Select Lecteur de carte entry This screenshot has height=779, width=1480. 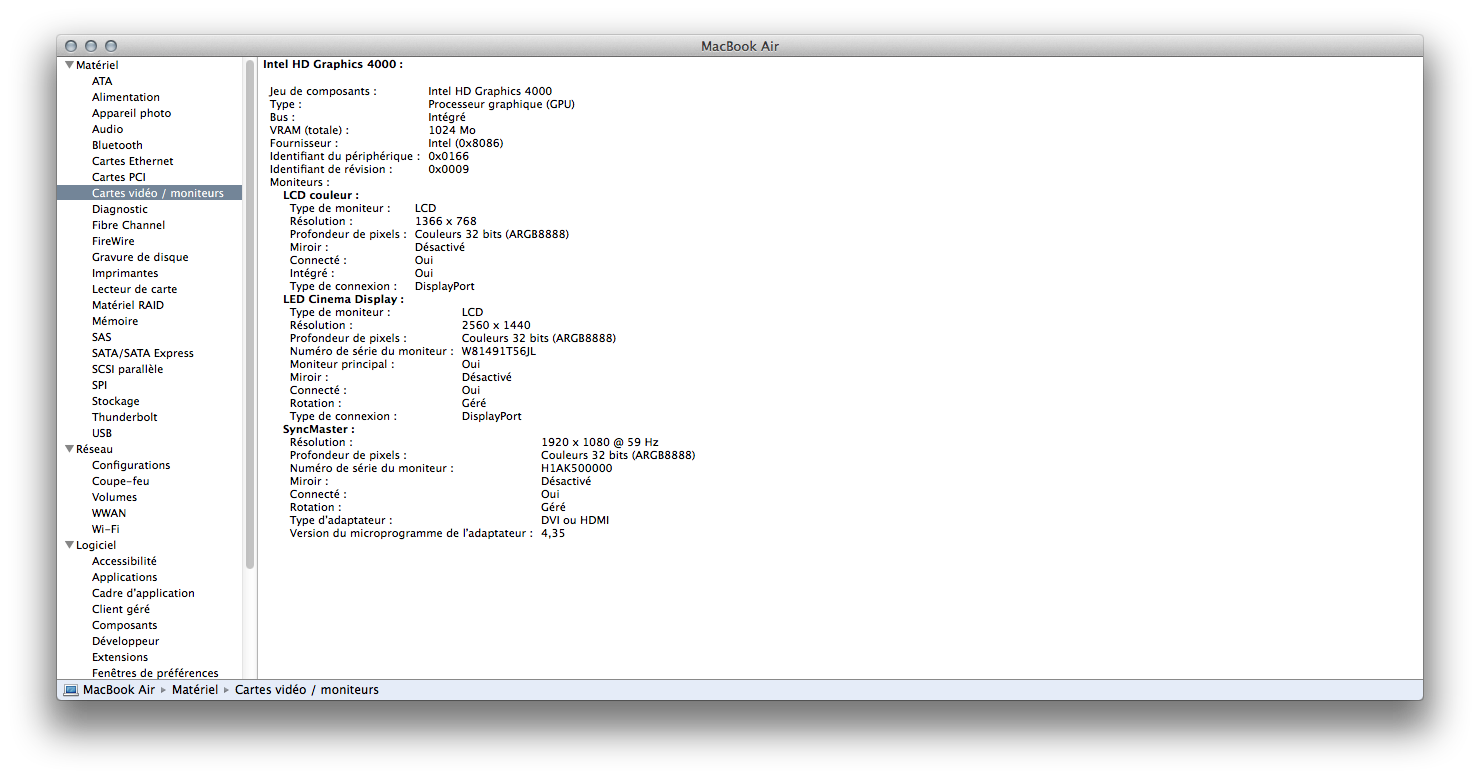click(135, 289)
